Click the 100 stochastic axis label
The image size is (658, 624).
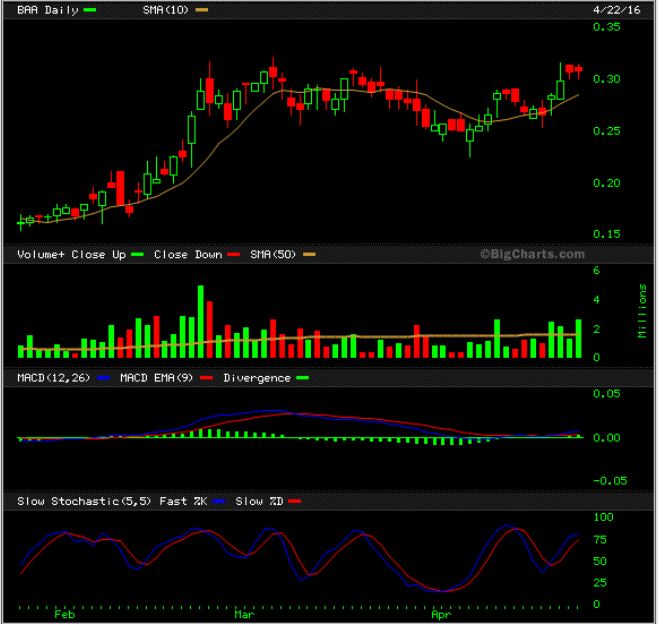click(603, 517)
